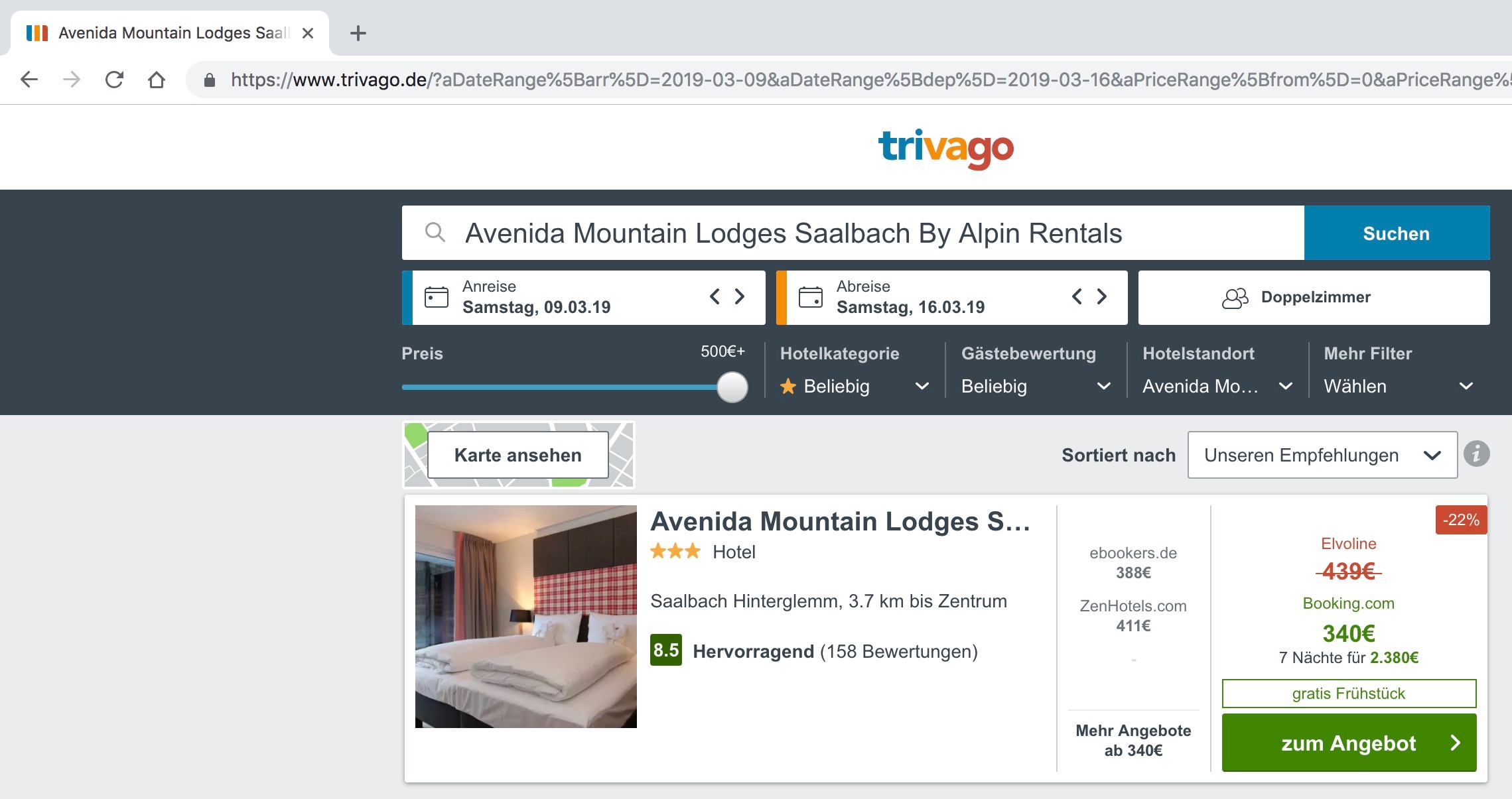Screen dimensions: 1512x799
Task: Select the ZenHotels.com 411€ offer
Action: (1133, 615)
